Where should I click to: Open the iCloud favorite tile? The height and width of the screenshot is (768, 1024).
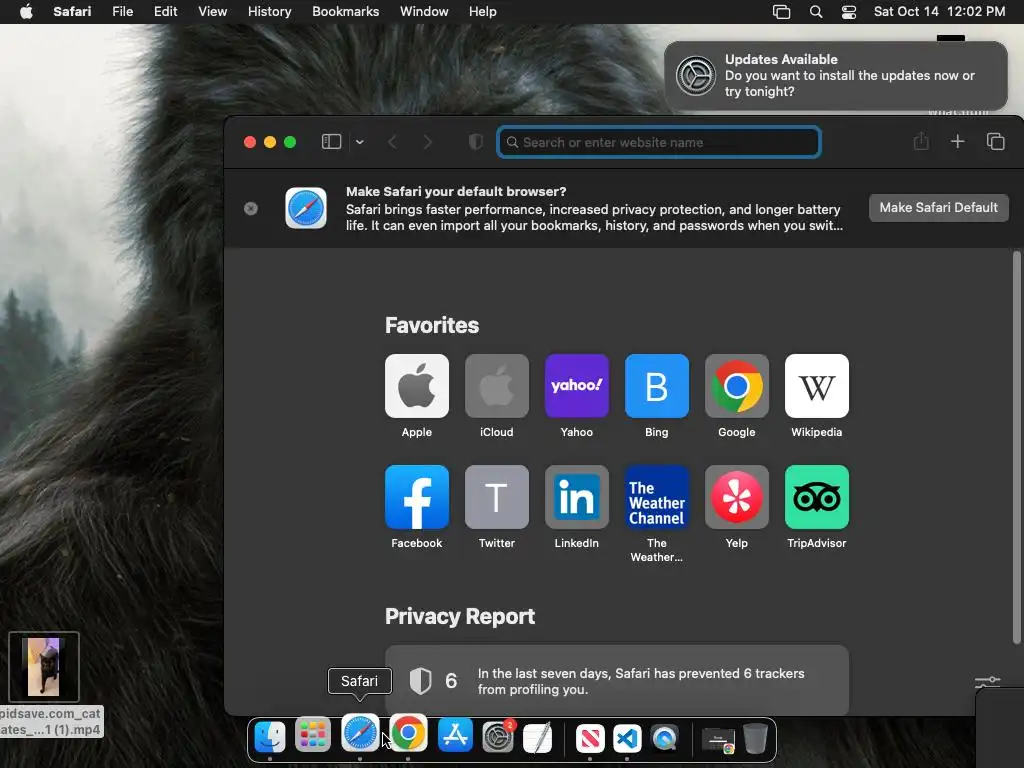pyautogui.click(x=496, y=386)
